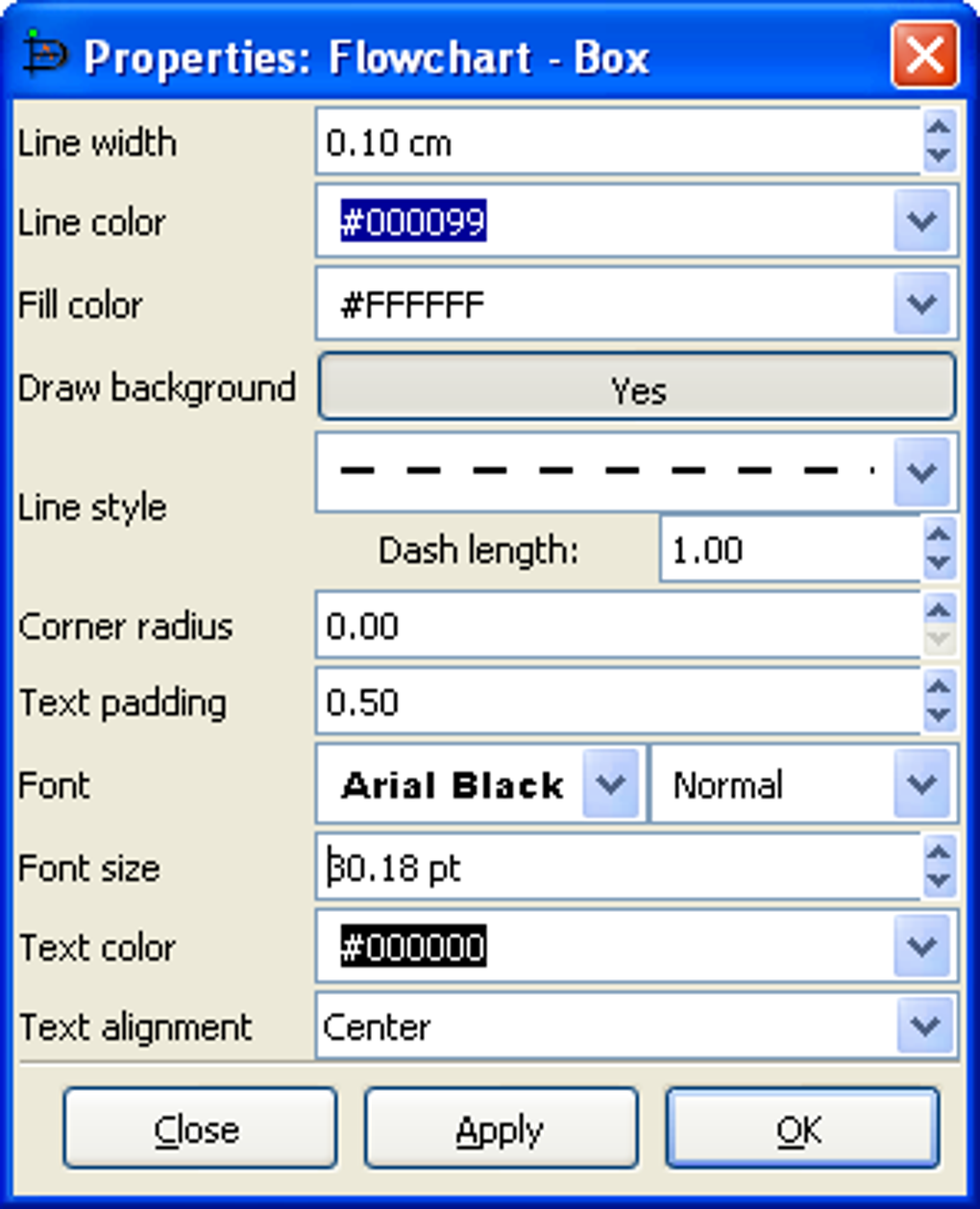Open the Text color dropdown
The image size is (980, 1209).
point(921,948)
